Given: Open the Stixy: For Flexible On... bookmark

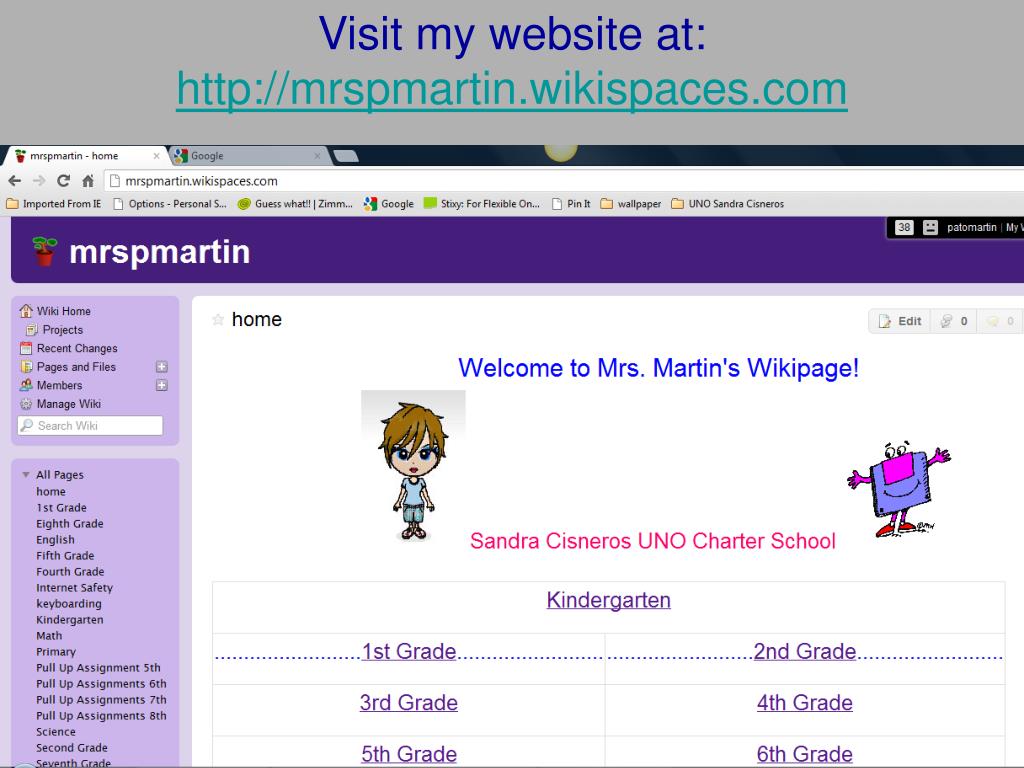Looking at the screenshot, I should point(482,204).
